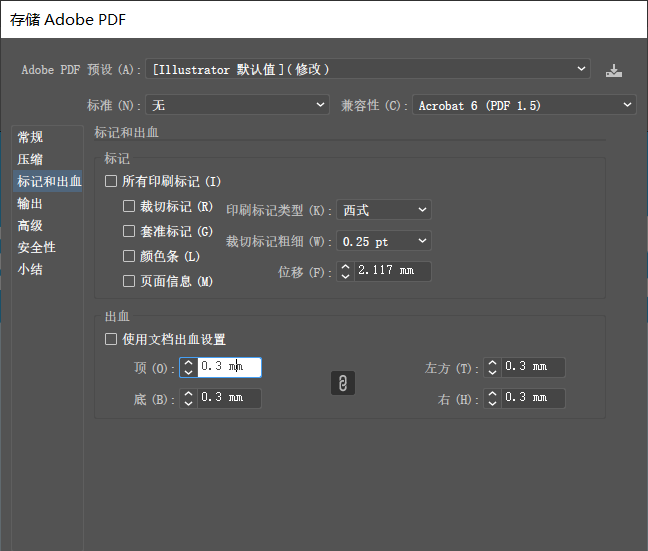
Task: Click the 位移 stepper arrows
Action: 345,272
